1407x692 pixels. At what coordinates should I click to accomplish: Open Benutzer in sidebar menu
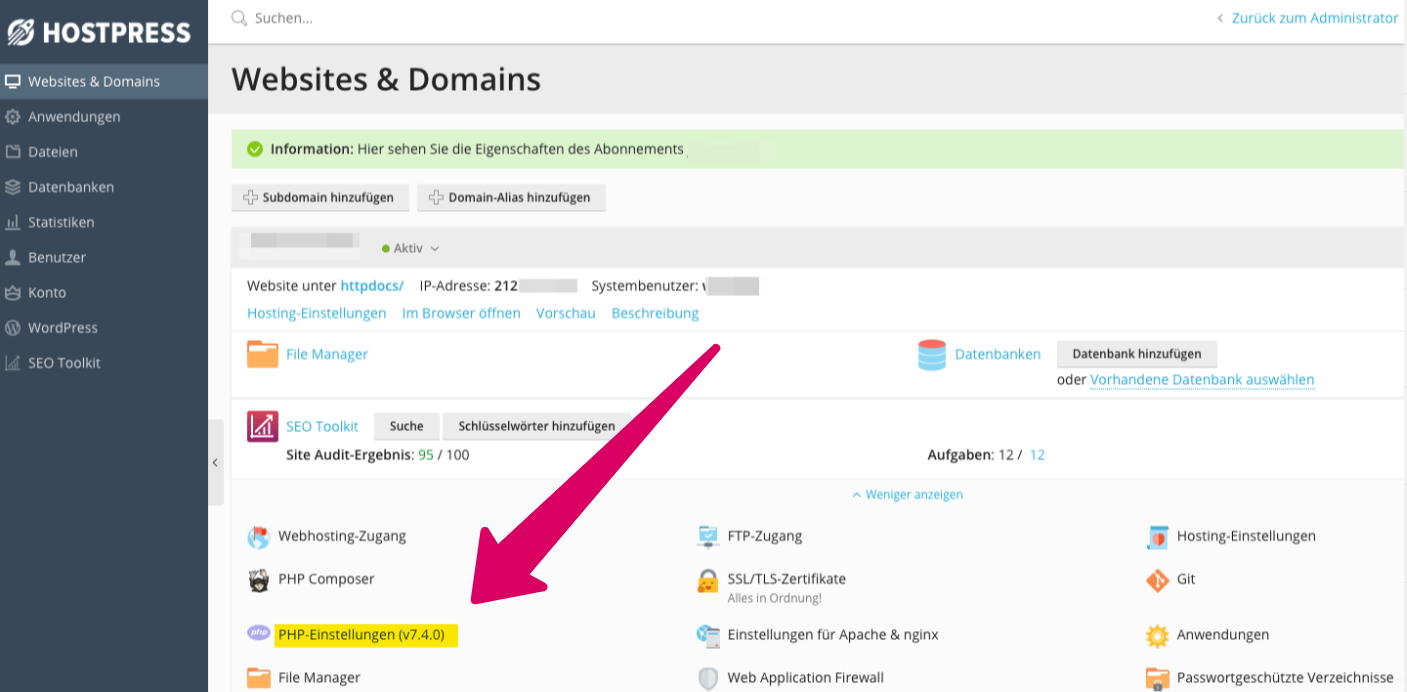click(104, 257)
